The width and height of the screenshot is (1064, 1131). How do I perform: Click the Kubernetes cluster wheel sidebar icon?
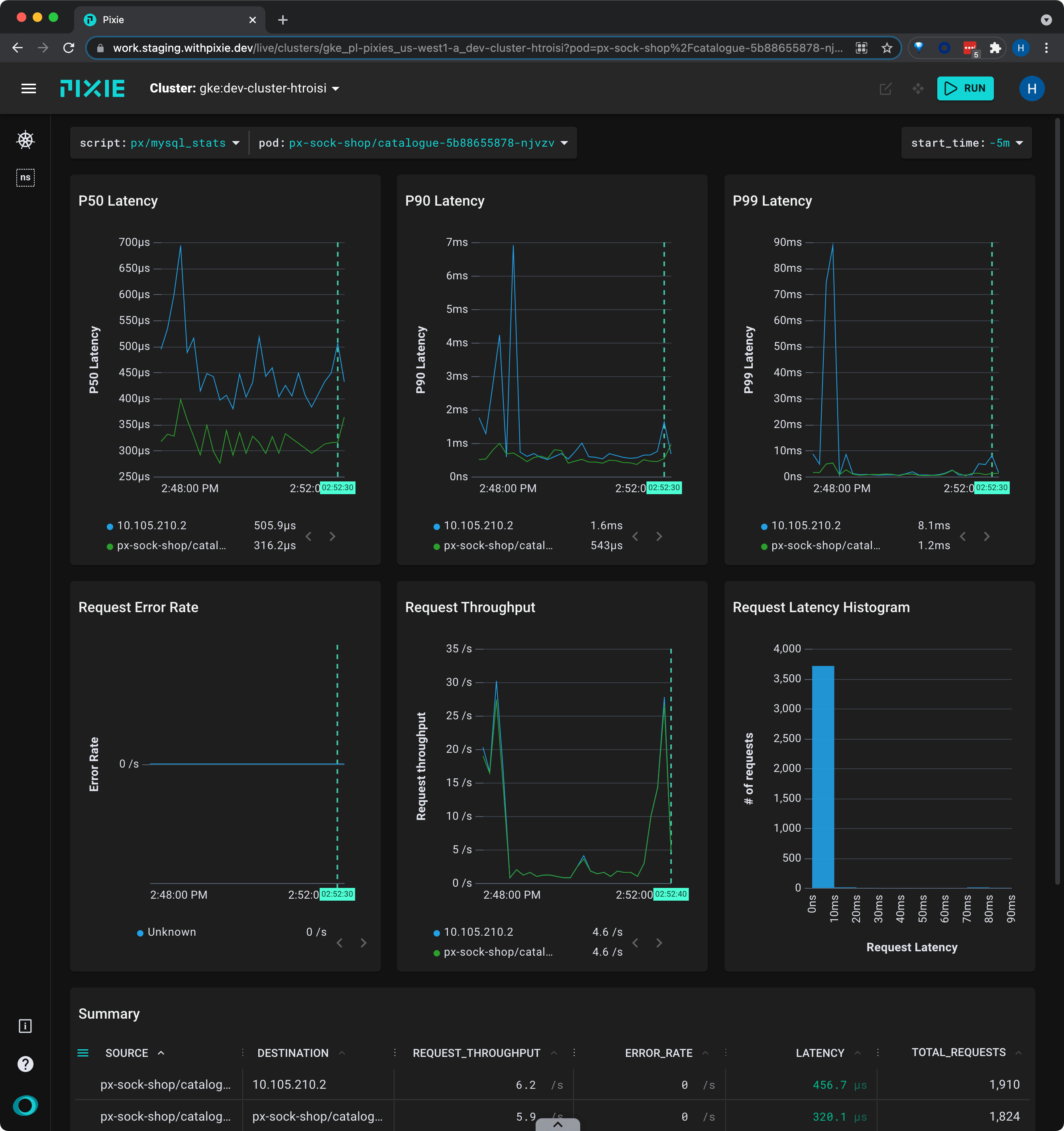(26, 140)
